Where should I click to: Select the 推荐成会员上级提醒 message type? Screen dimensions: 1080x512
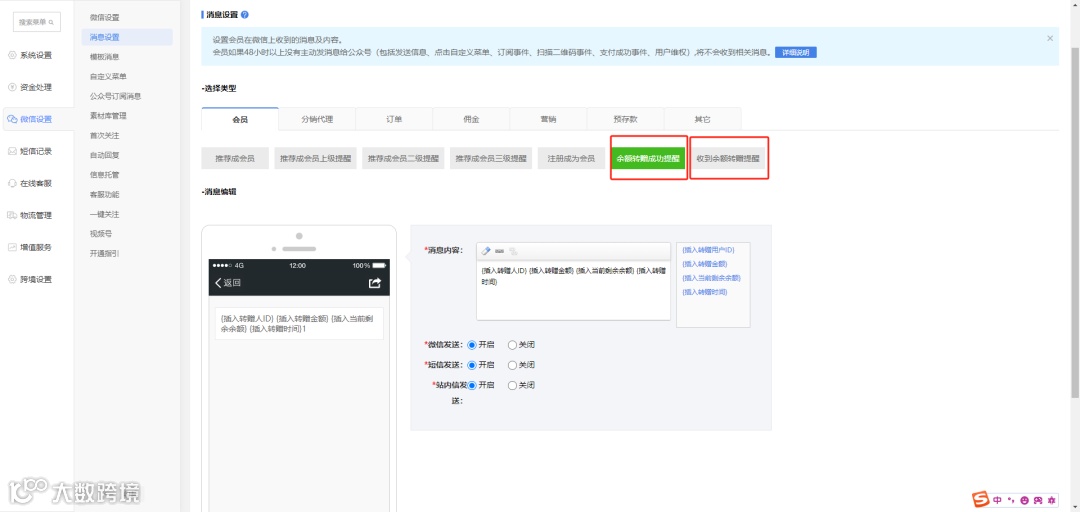(x=315, y=158)
